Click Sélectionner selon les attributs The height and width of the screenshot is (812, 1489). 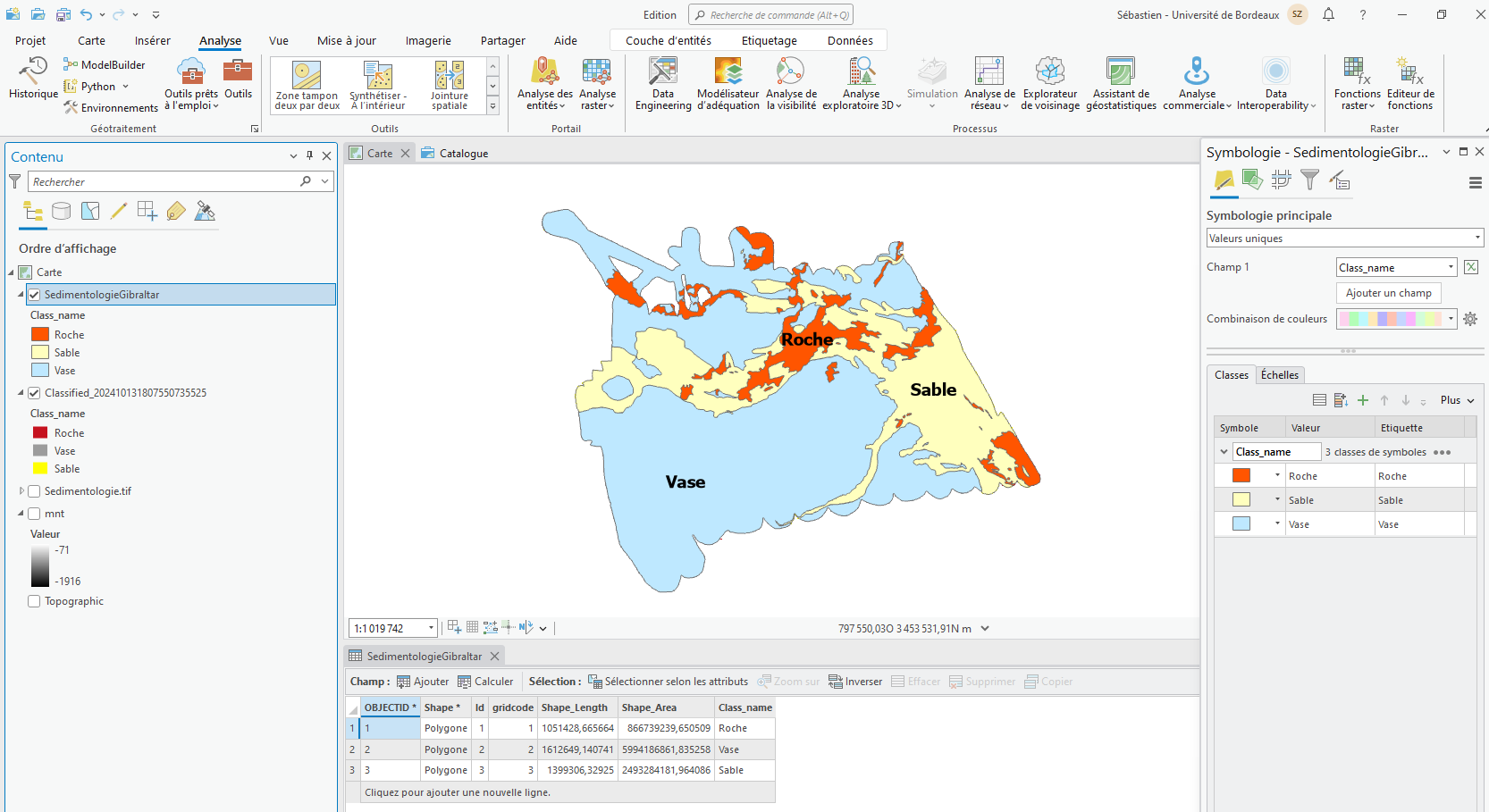point(667,682)
